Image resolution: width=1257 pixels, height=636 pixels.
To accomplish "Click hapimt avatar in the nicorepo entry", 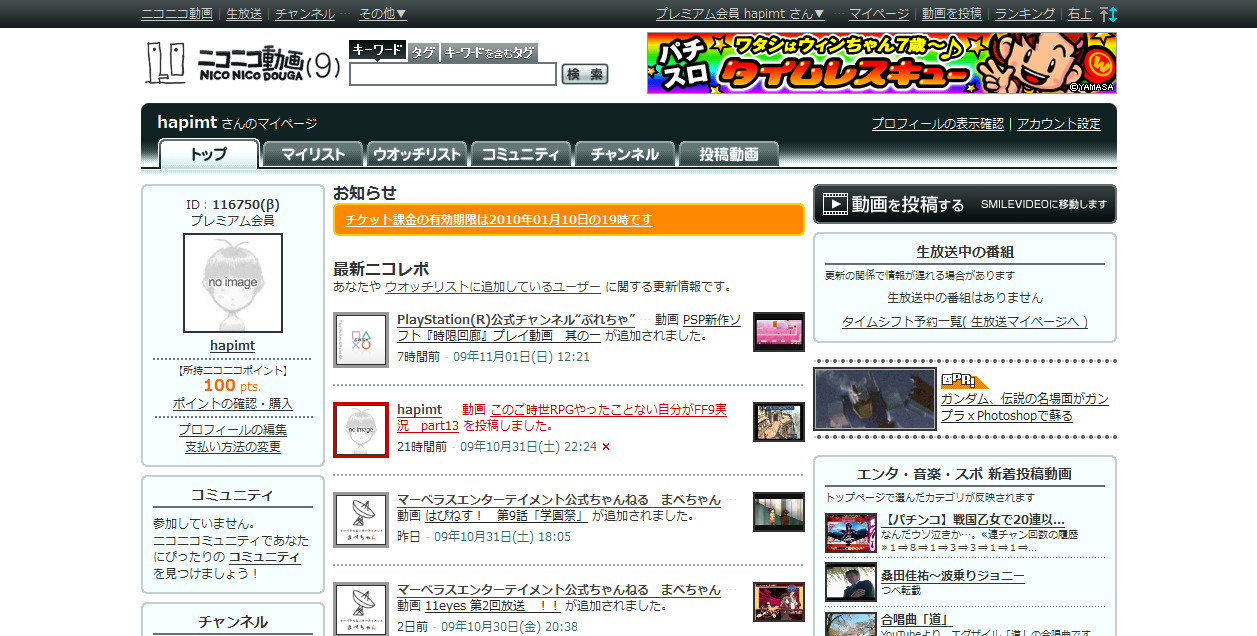I will pyautogui.click(x=361, y=430).
